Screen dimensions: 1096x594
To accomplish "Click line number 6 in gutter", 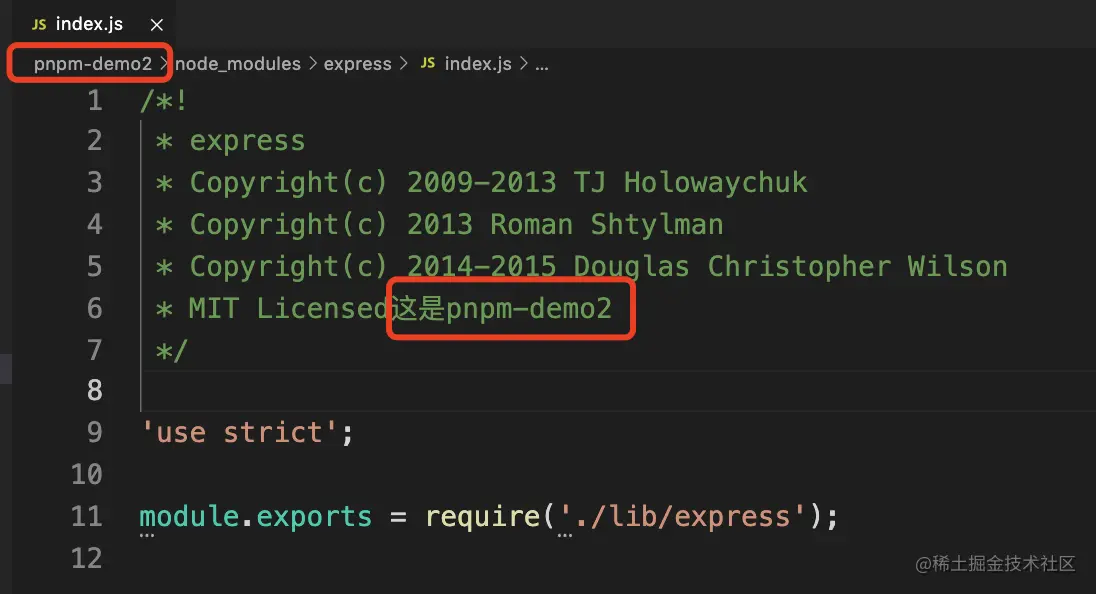I will pos(95,308).
